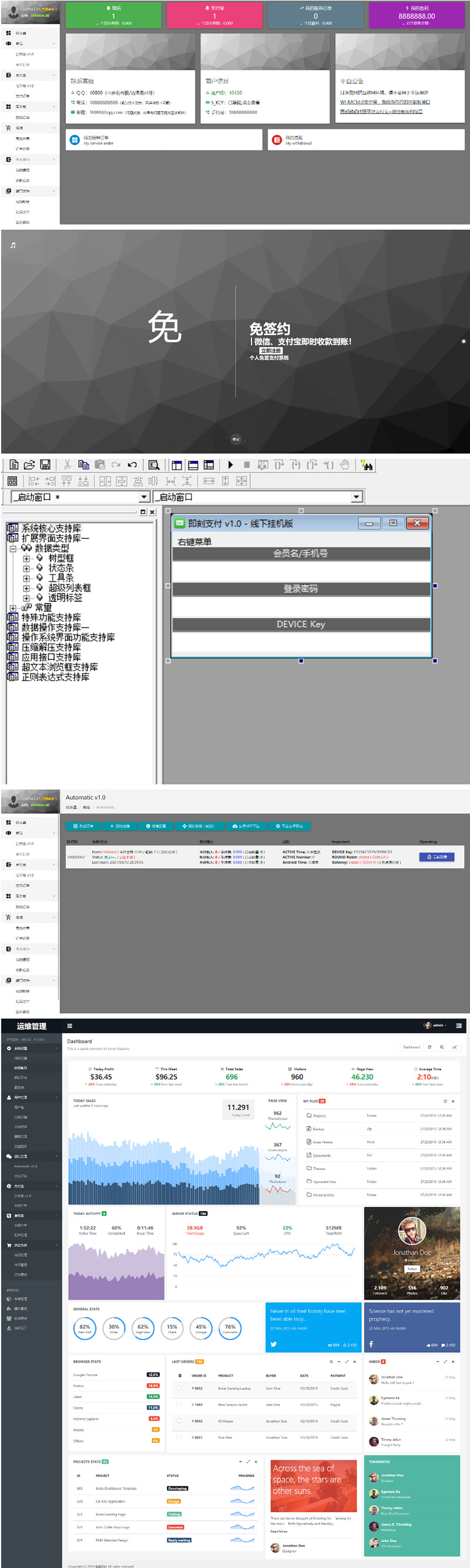Image resolution: width=470 pixels, height=1568 pixels.
Task: Open the hamburger menu beside 运维管理
Action: [69, 1026]
